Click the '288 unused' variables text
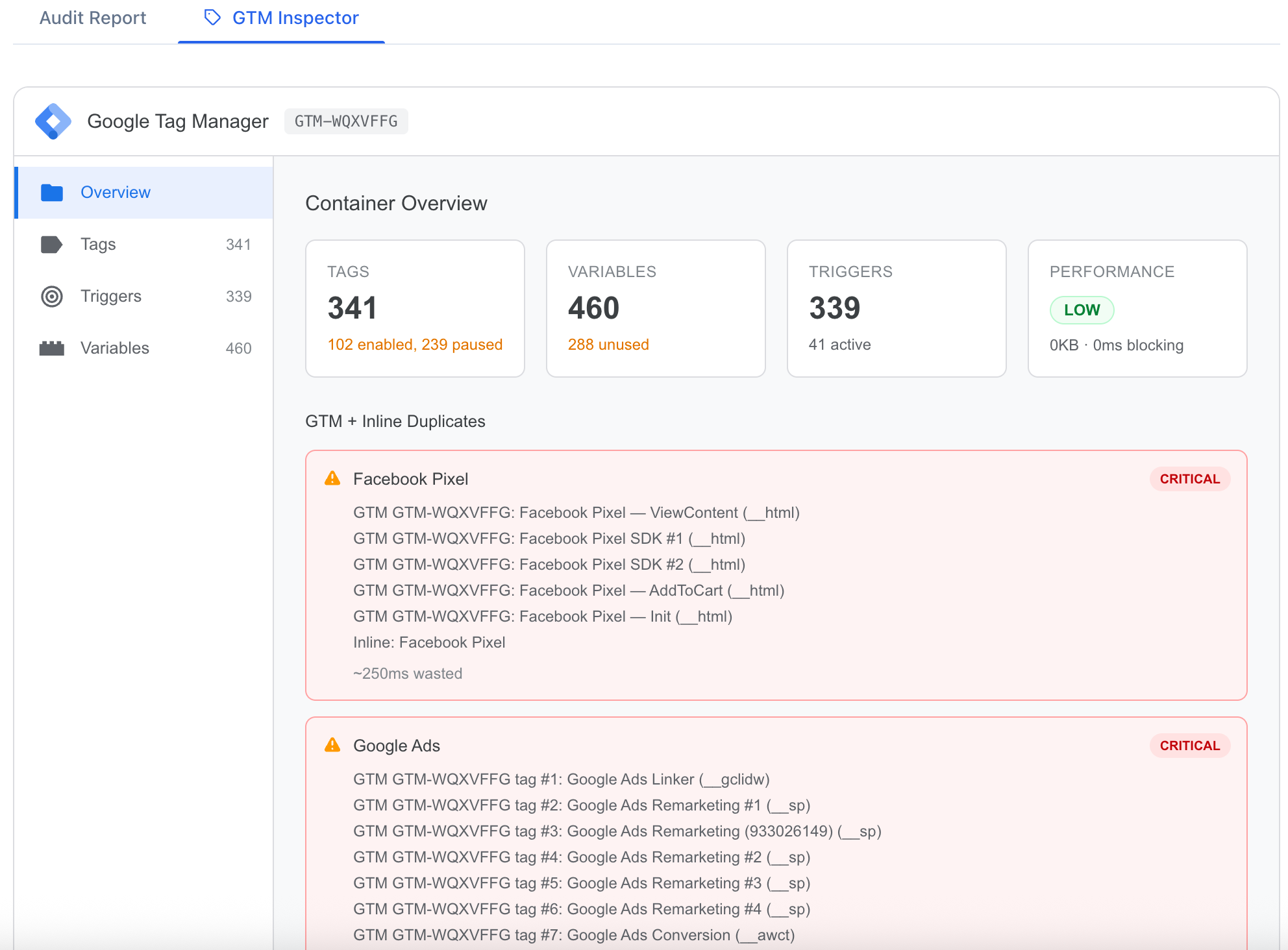The height and width of the screenshot is (950, 1288). coord(608,345)
